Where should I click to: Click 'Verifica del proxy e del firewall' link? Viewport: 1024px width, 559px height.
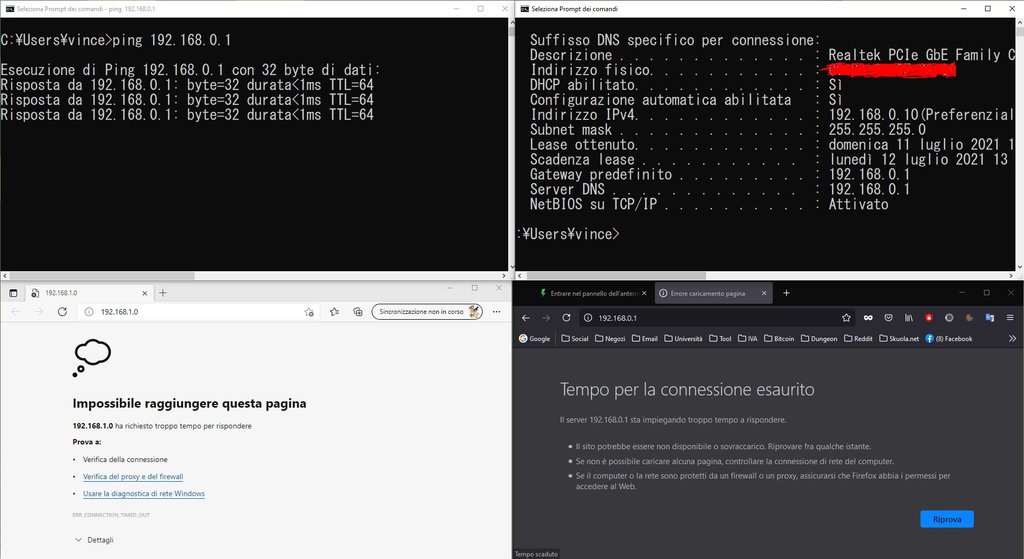[x=133, y=477]
